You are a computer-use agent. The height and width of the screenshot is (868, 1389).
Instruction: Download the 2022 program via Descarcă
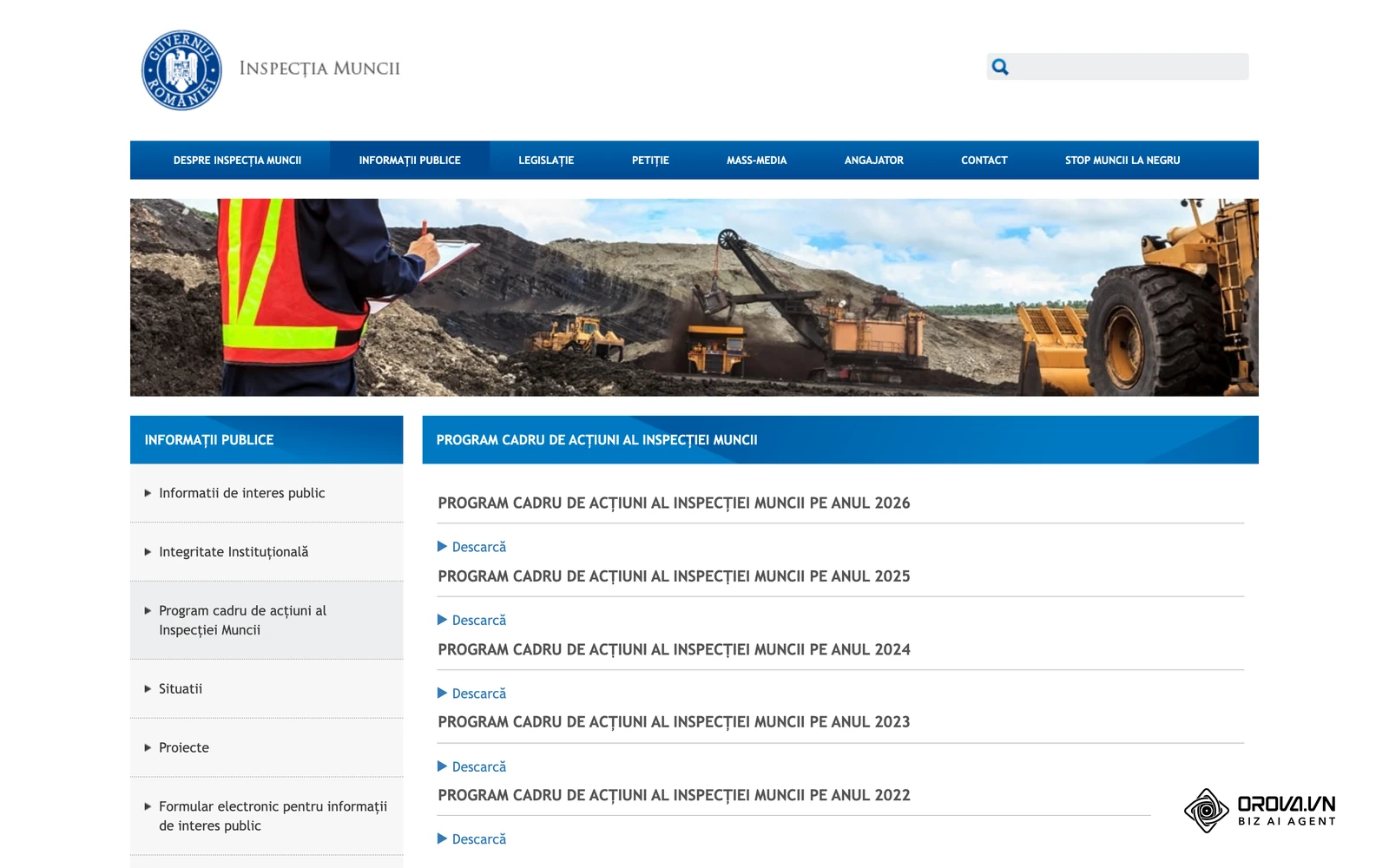pyautogui.click(x=471, y=839)
